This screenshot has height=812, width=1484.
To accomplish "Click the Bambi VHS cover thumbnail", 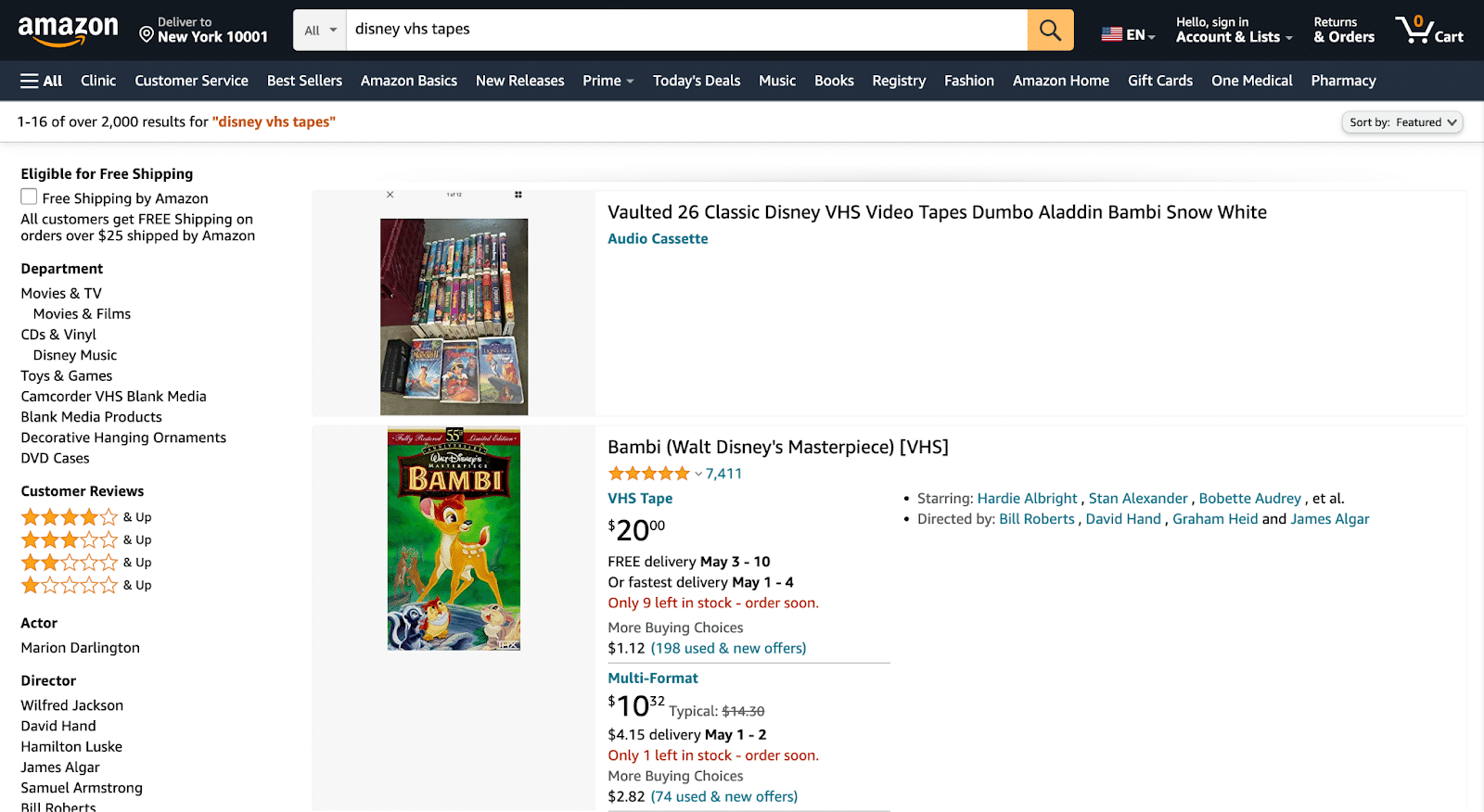I will (x=453, y=538).
